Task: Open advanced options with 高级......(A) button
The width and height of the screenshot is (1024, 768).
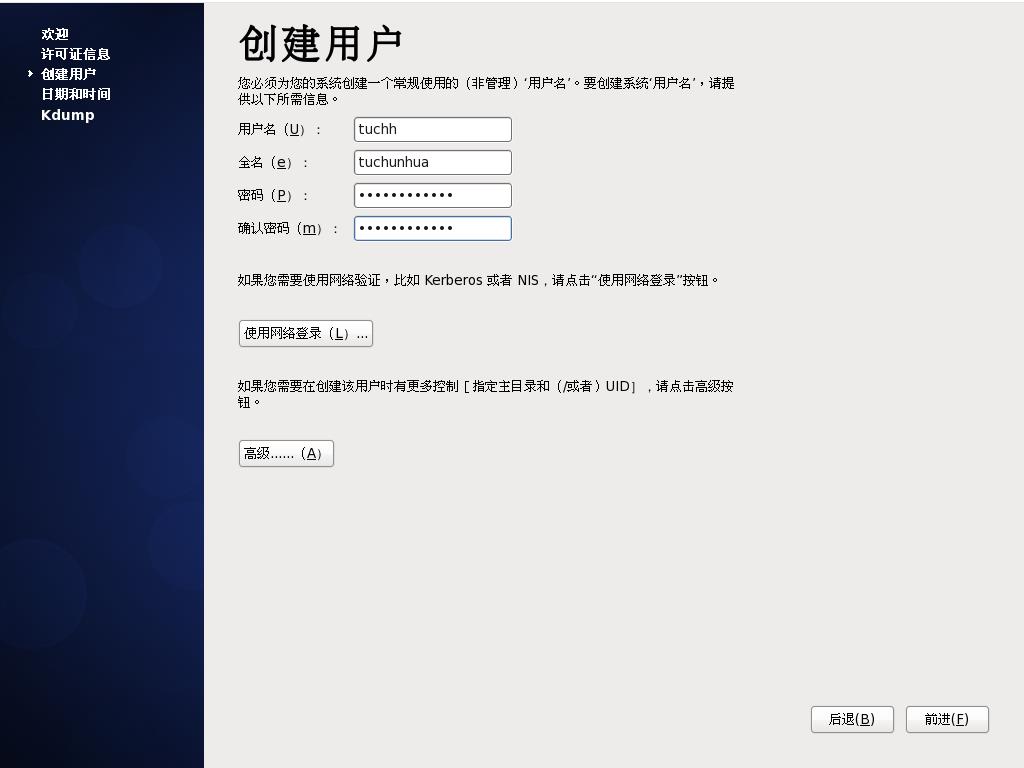Action: (286, 453)
